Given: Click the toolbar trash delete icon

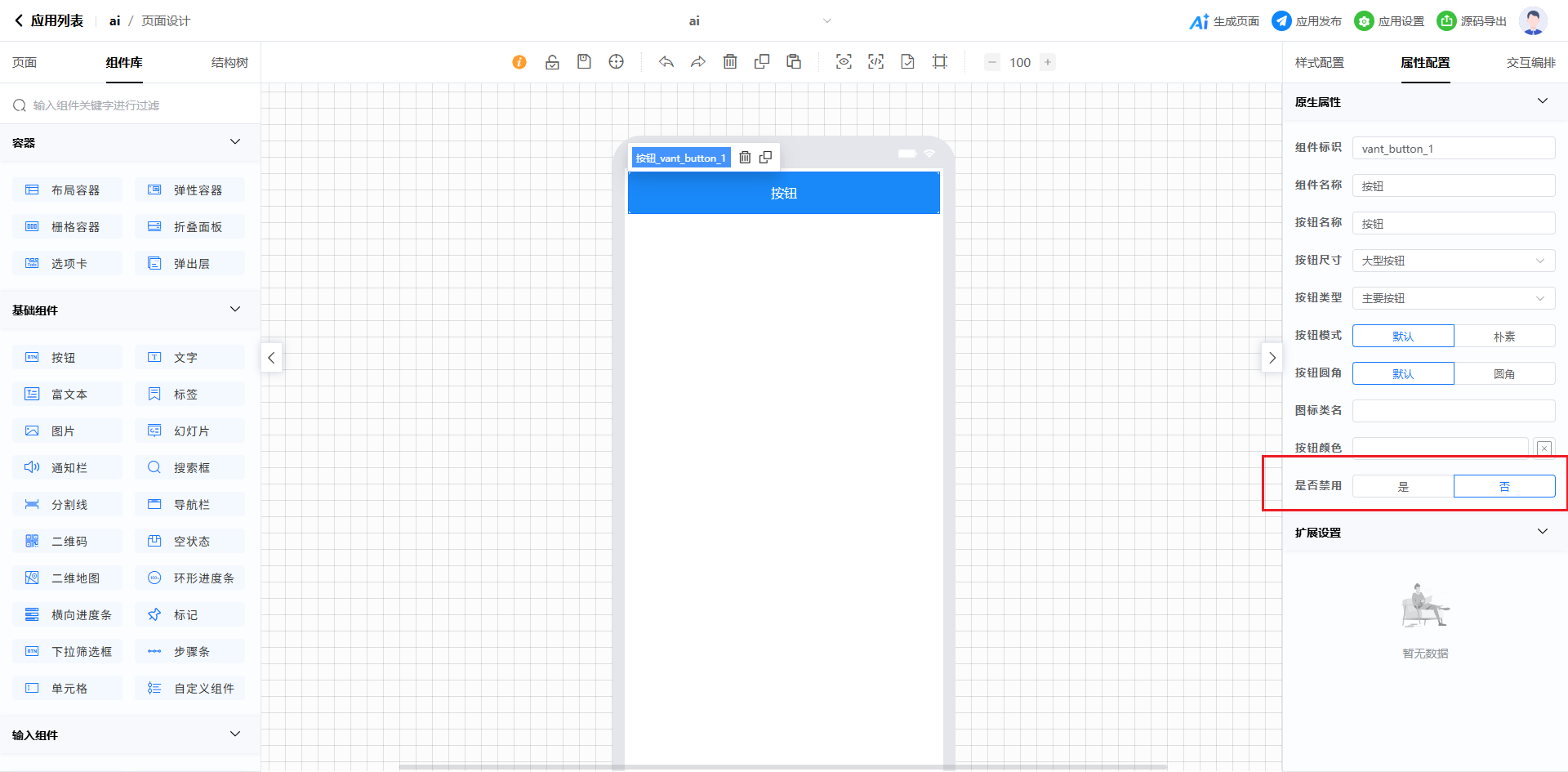Looking at the screenshot, I should [x=730, y=62].
